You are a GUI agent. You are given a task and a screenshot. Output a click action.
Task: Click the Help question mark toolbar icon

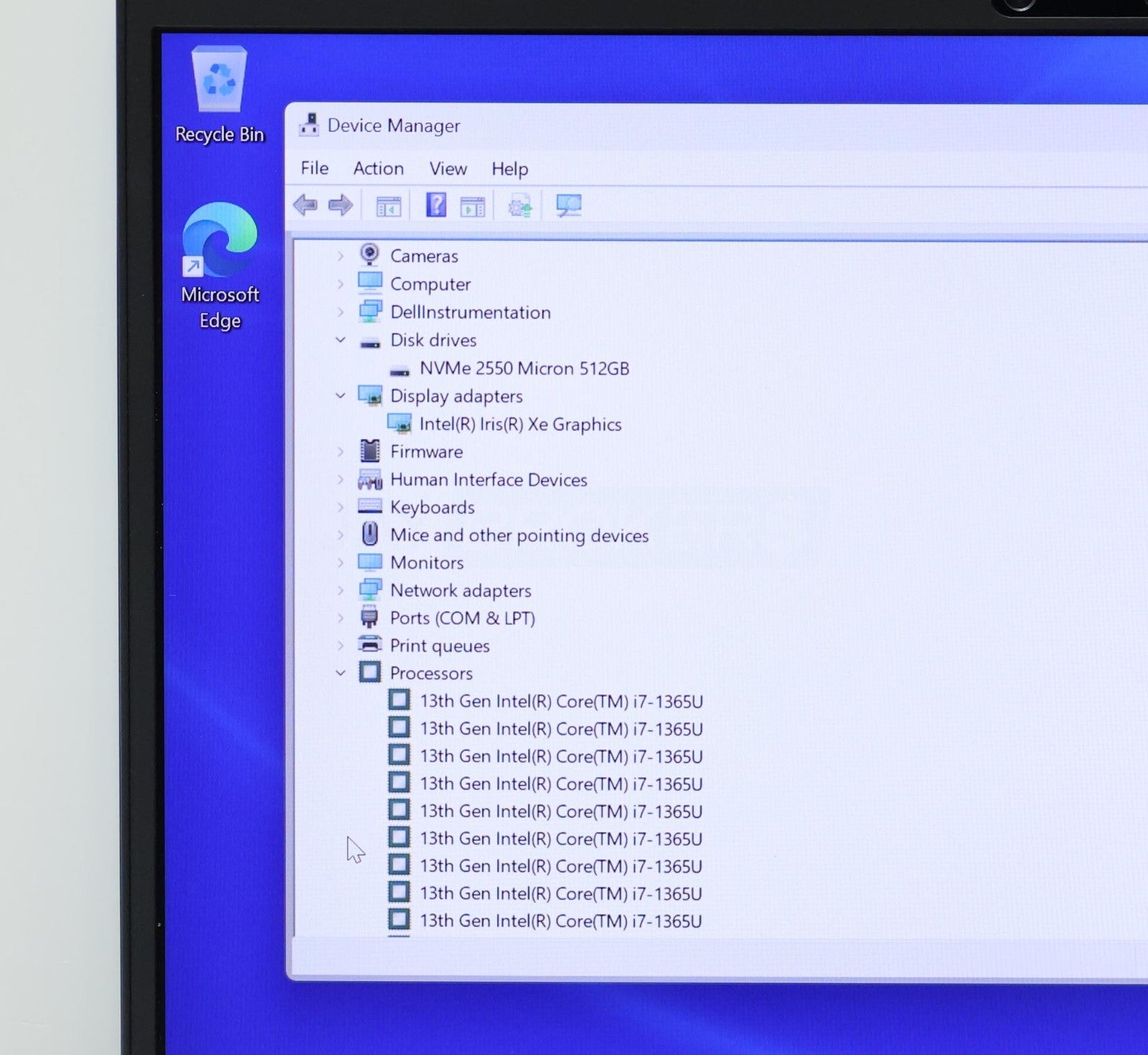[436, 206]
